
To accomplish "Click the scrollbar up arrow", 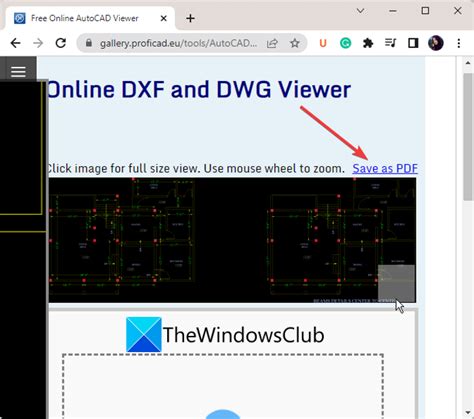I will tap(468, 63).
